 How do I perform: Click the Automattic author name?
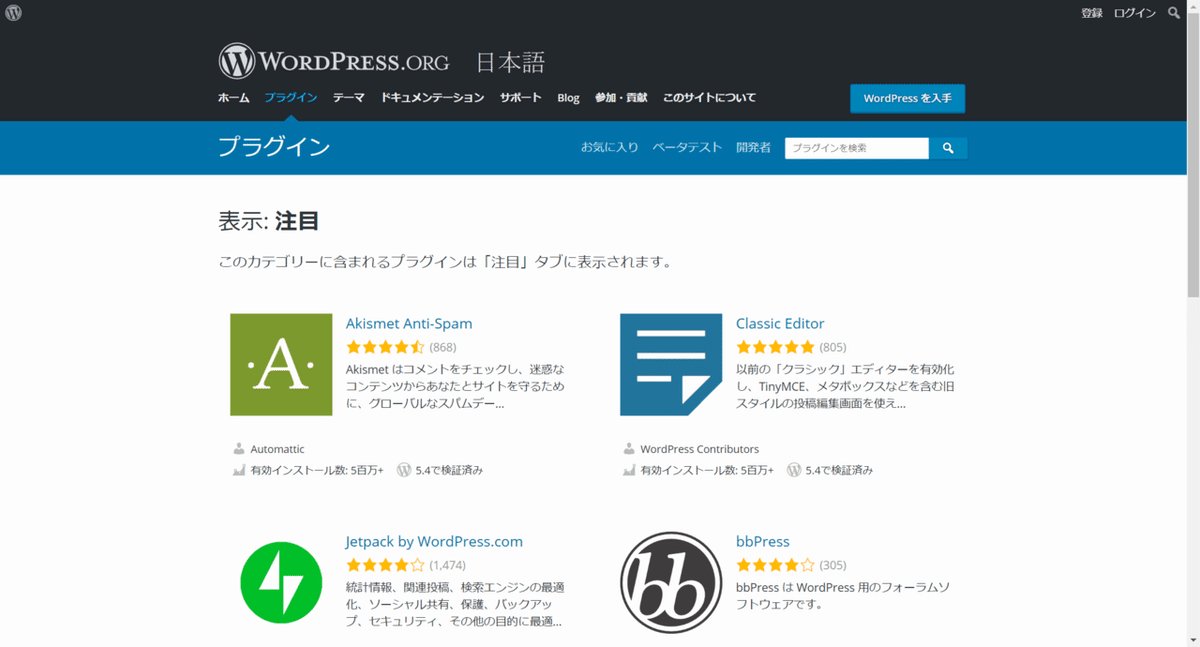(277, 449)
